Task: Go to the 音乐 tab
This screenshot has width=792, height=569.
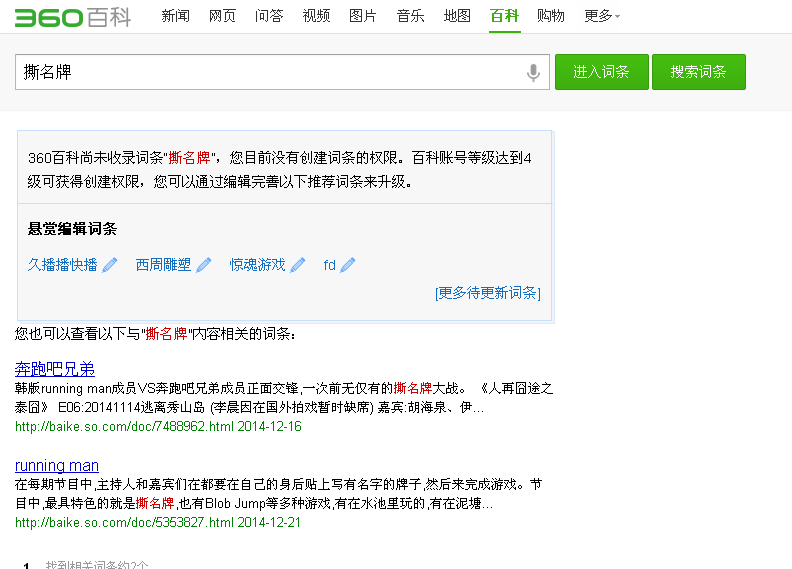Action: click(410, 16)
